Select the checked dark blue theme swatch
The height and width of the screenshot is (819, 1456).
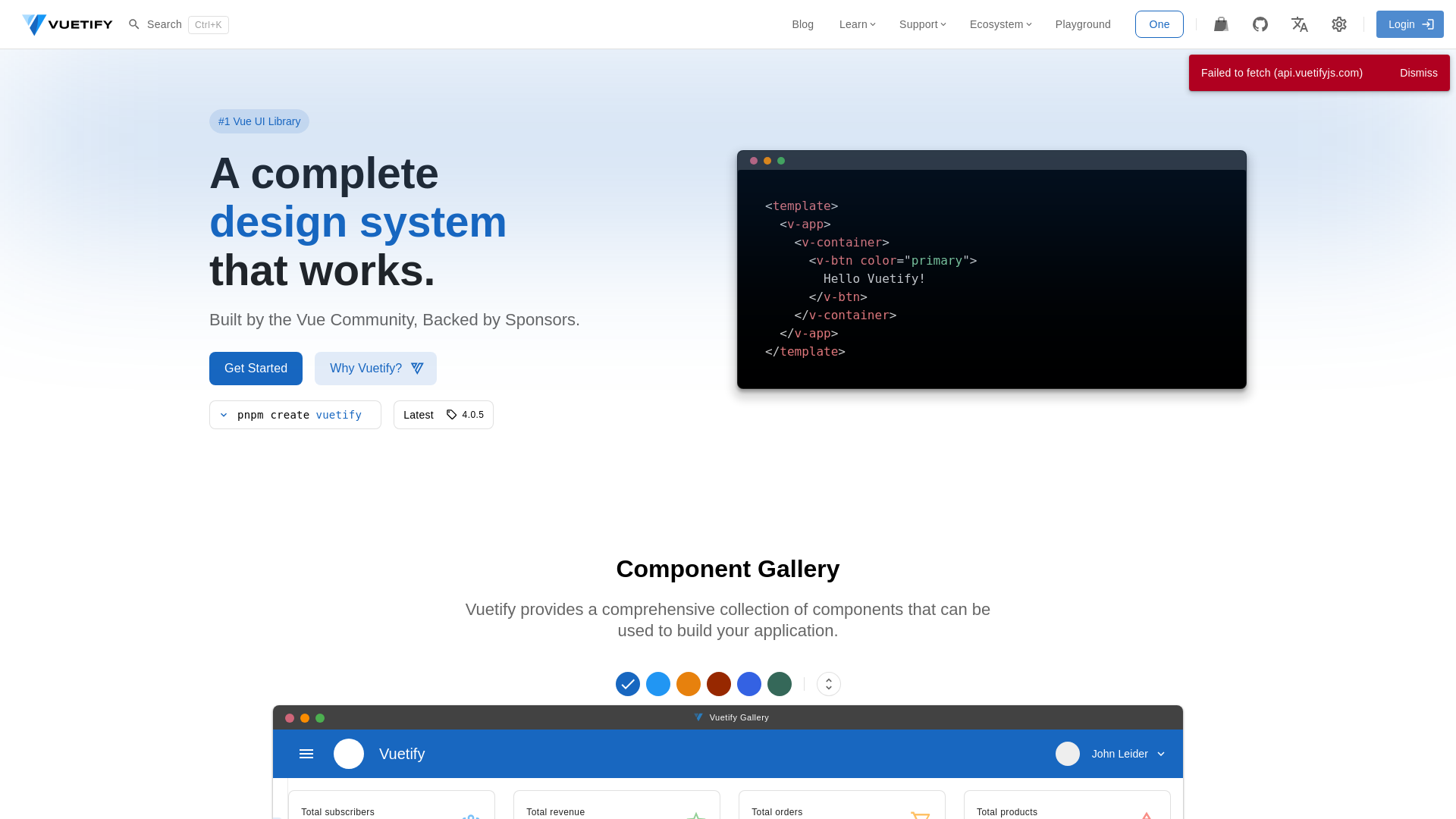628,684
